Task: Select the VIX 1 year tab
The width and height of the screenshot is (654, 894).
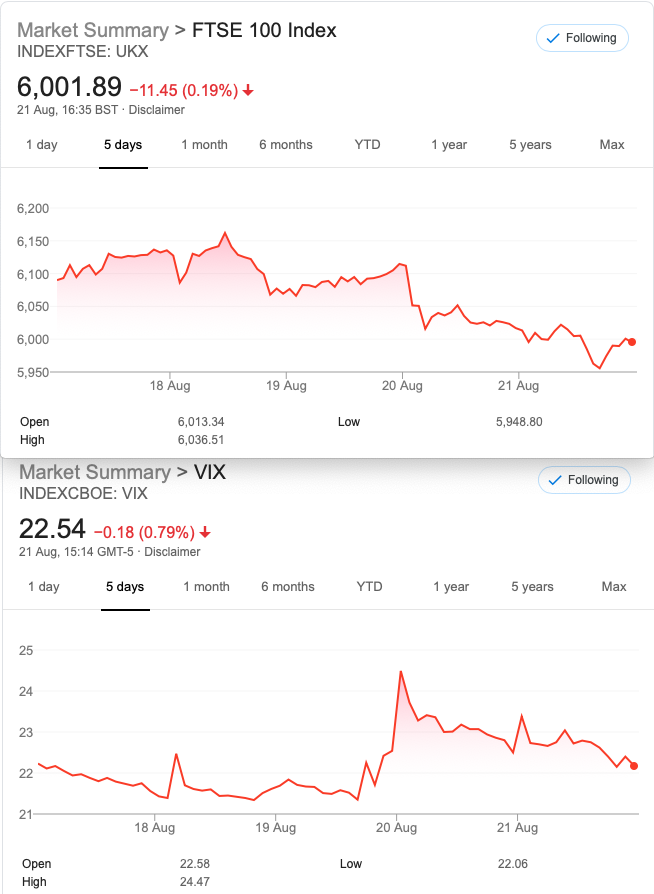Action: pyautogui.click(x=451, y=587)
